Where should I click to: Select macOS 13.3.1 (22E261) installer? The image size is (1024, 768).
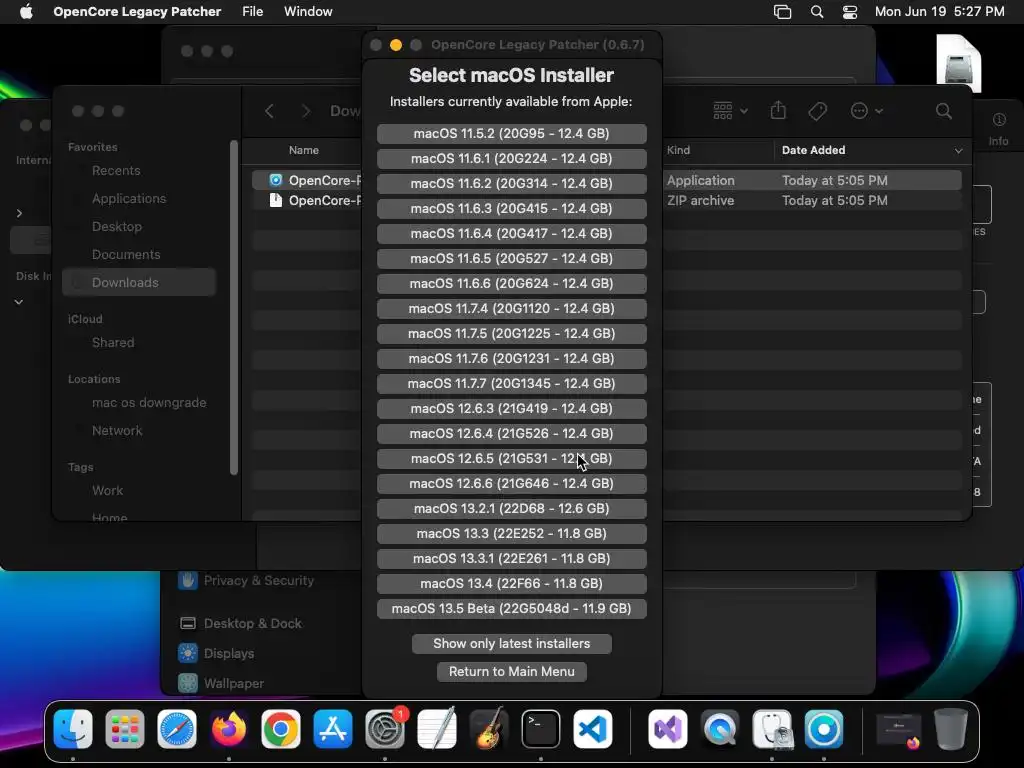click(511, 558)
